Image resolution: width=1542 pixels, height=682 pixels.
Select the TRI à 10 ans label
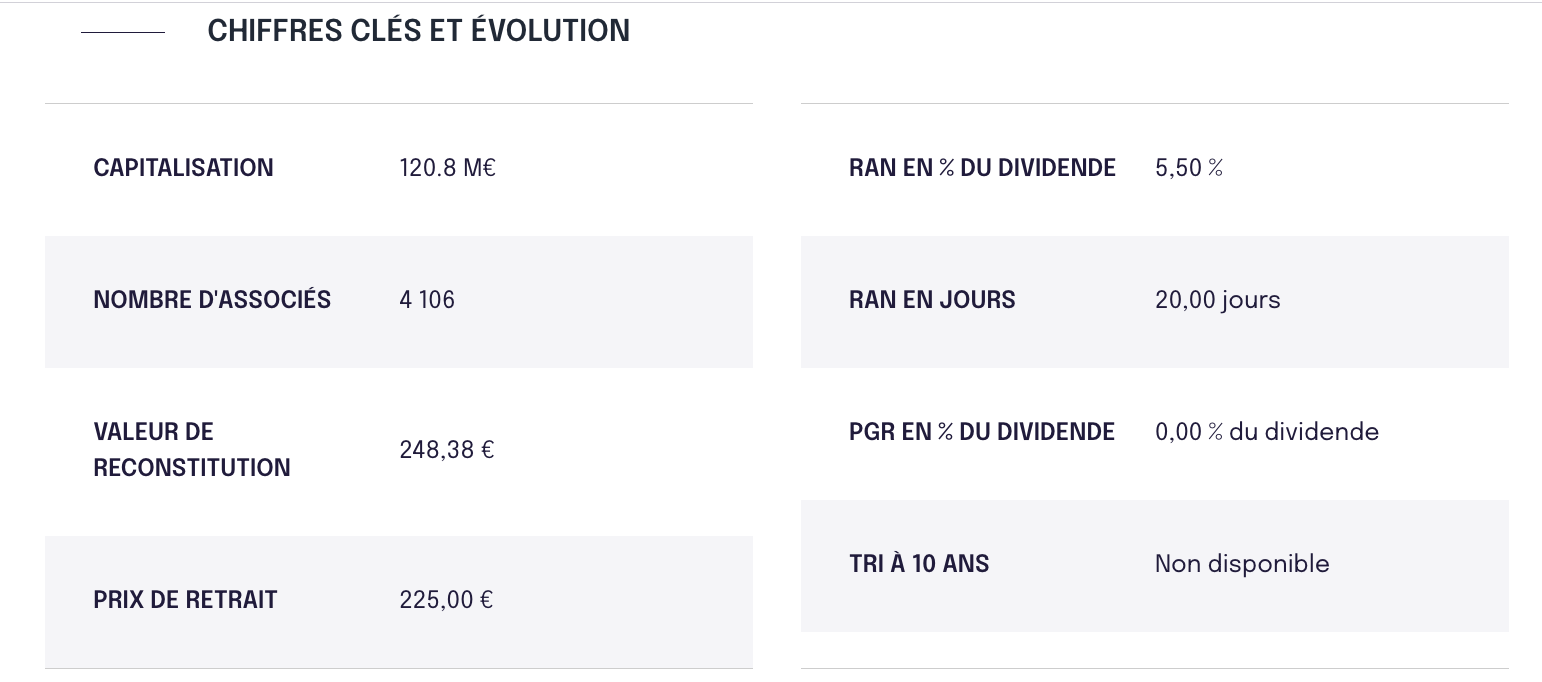pyautogui.click(x=919, y=564)
